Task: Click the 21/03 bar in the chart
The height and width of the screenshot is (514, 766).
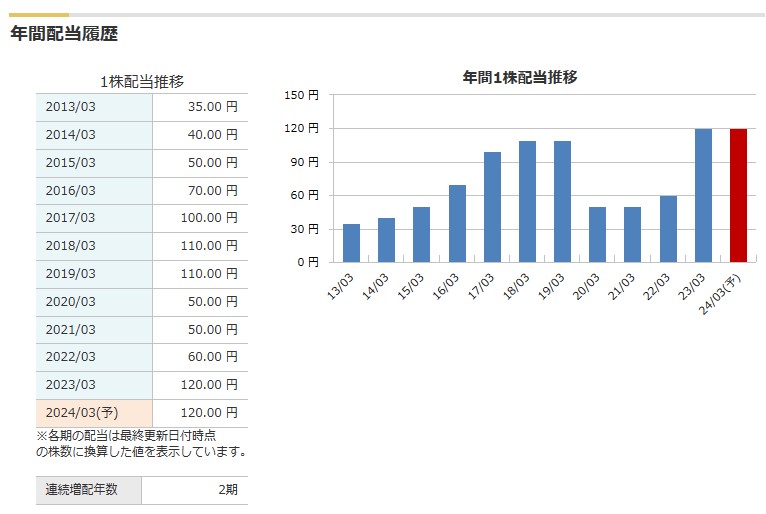Action: [633, 235]
